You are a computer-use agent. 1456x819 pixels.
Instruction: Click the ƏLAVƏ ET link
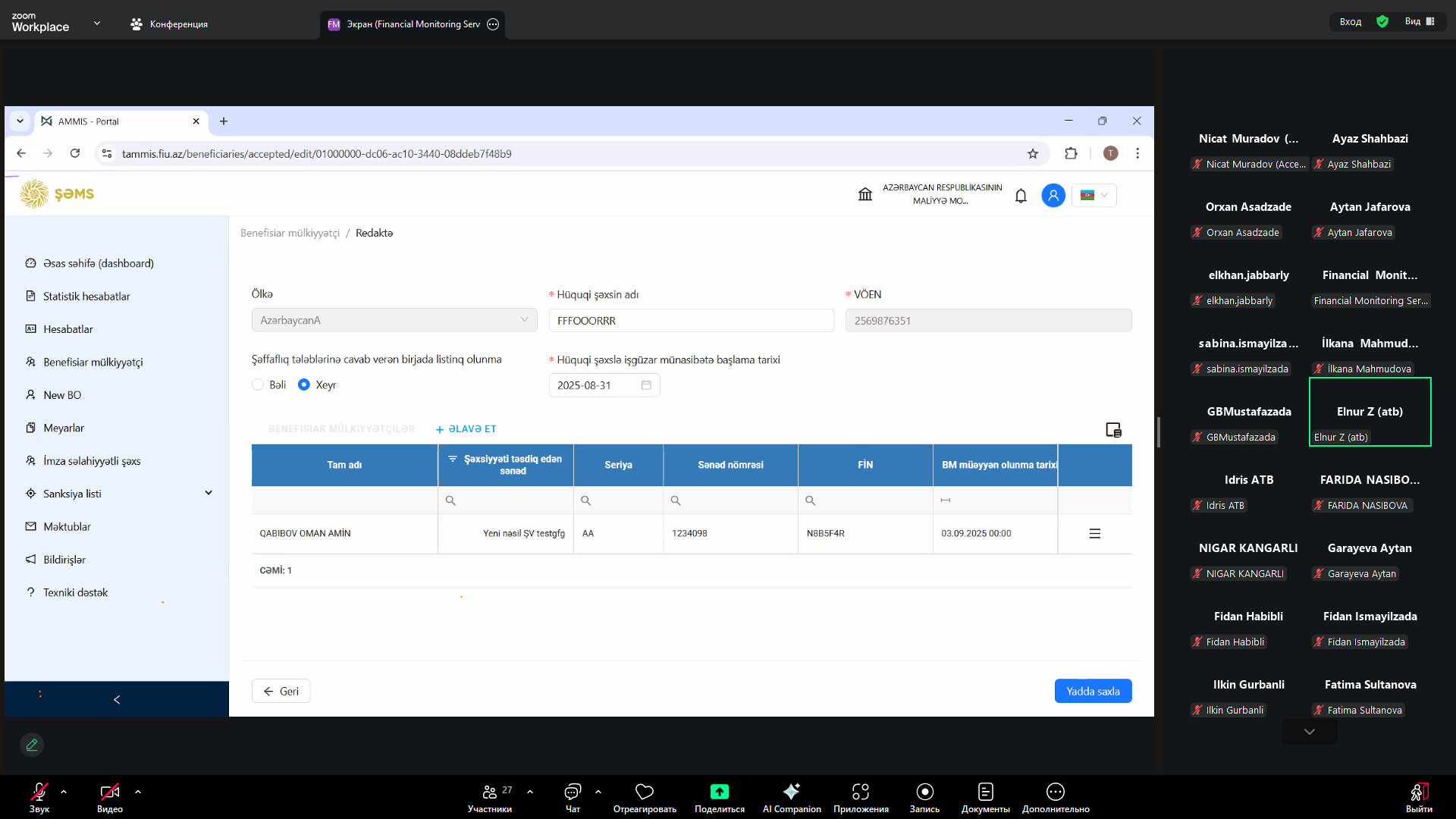466,429
